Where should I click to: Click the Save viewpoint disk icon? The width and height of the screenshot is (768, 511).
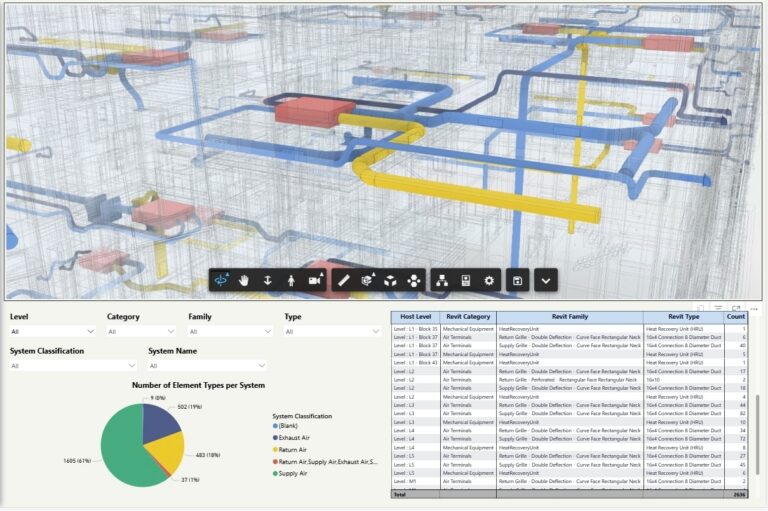[517, 280]
